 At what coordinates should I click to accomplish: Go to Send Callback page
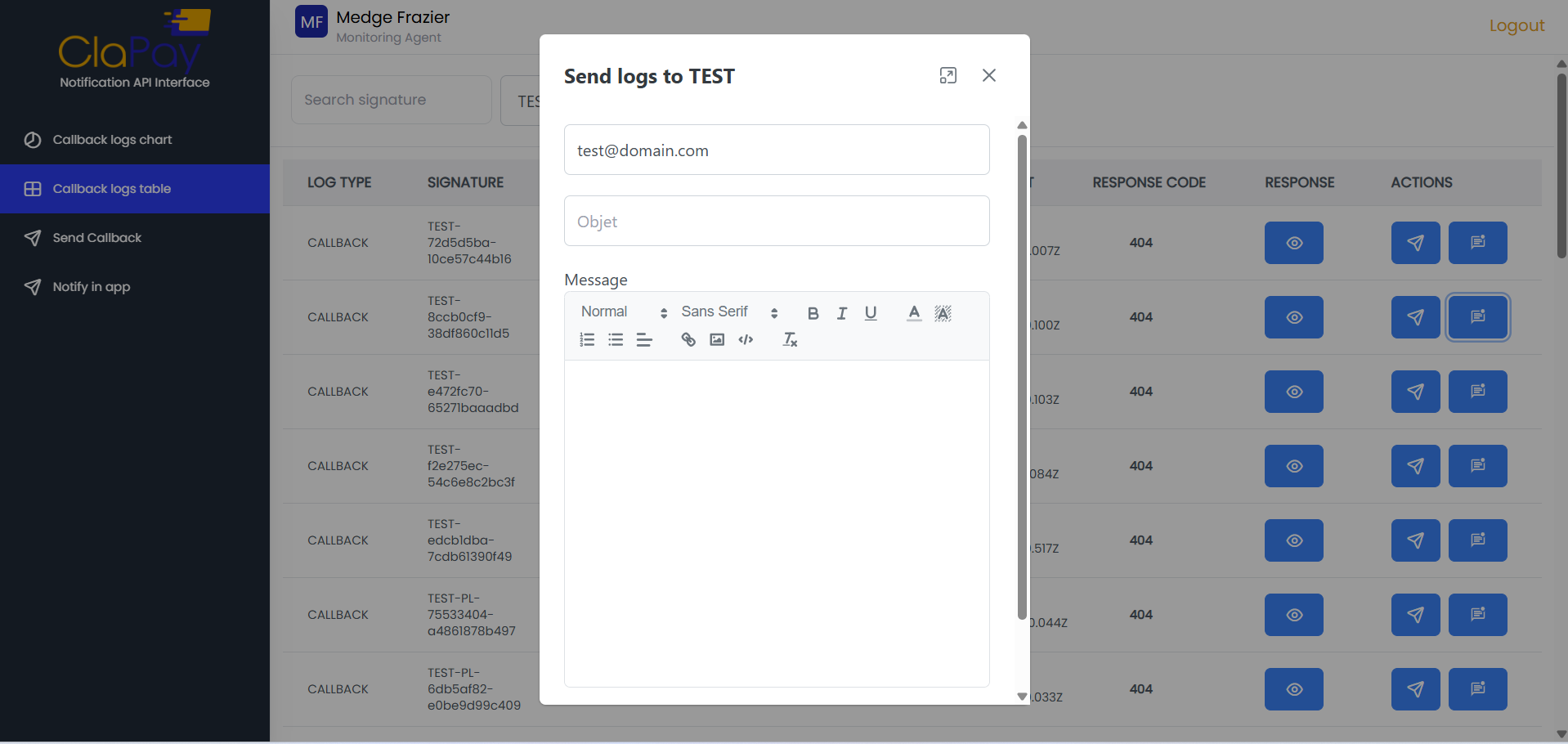(x=96, y=238)
